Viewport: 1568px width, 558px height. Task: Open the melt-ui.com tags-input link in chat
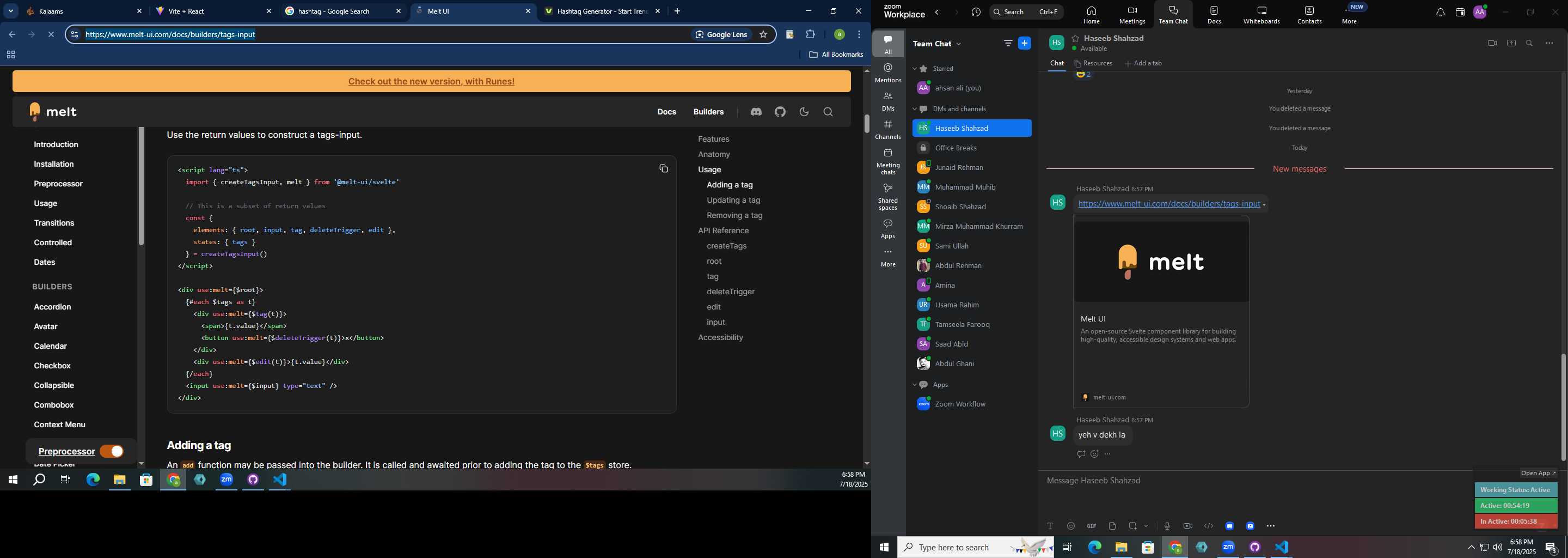click(x=1169, y=204)
